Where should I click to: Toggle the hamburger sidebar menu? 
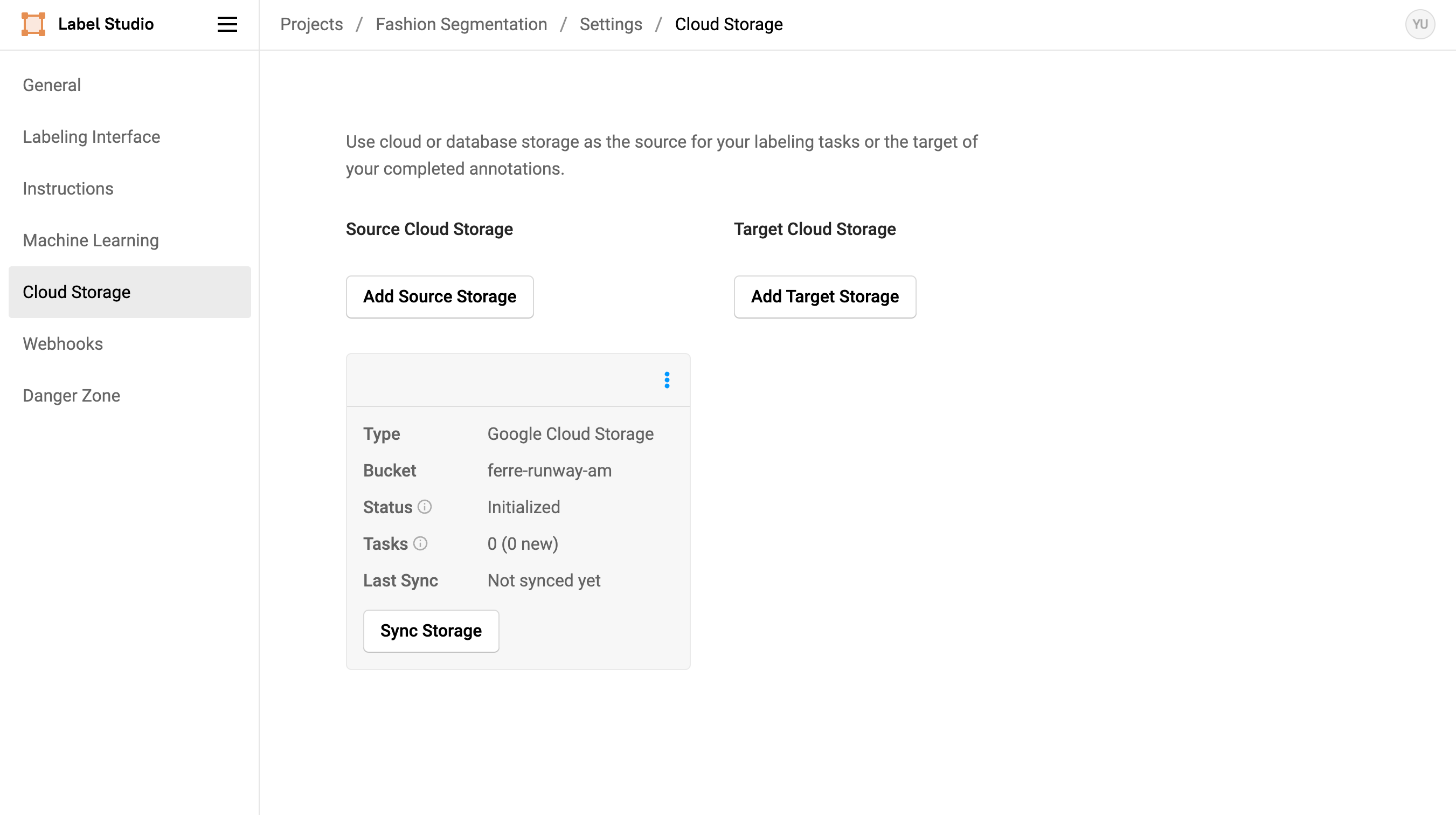[227, 24]
